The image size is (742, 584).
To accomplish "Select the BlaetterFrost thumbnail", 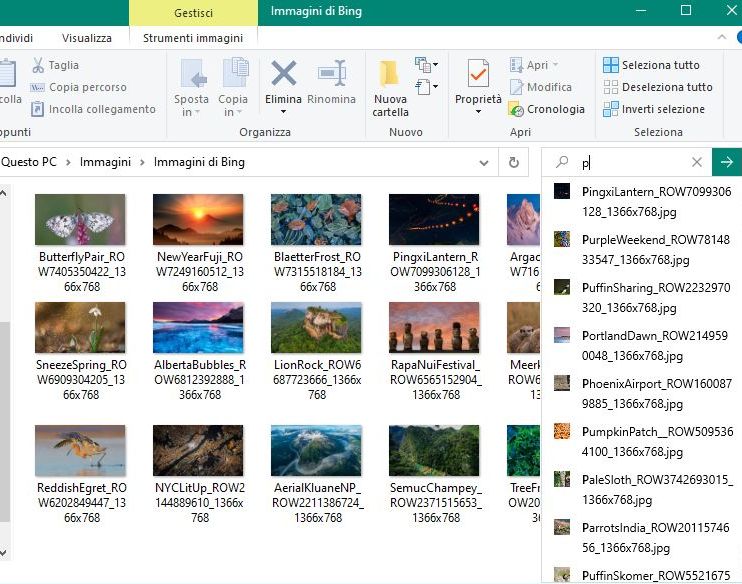I will click(316, 220).
